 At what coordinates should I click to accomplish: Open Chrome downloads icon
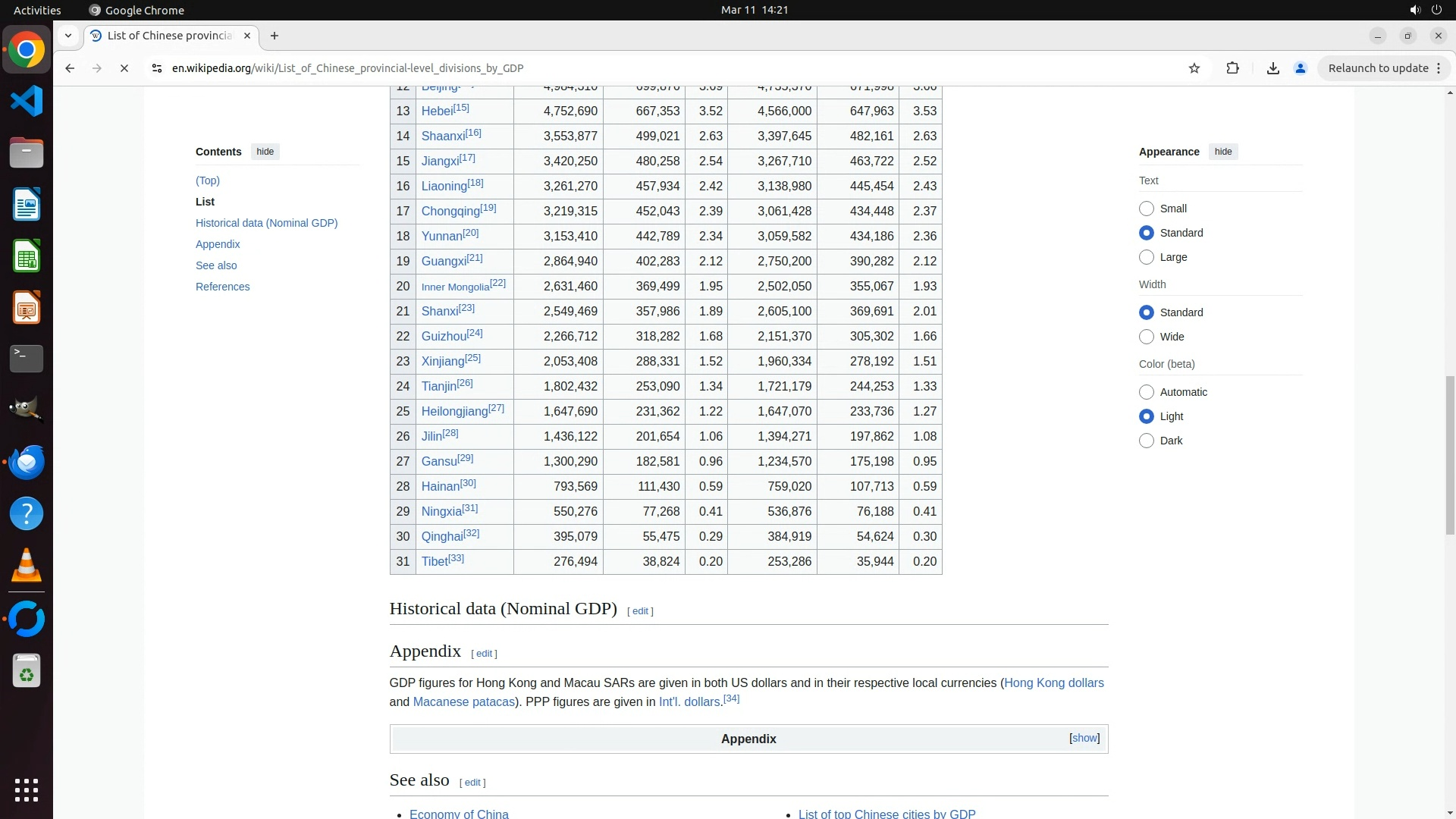point(1273,68)
